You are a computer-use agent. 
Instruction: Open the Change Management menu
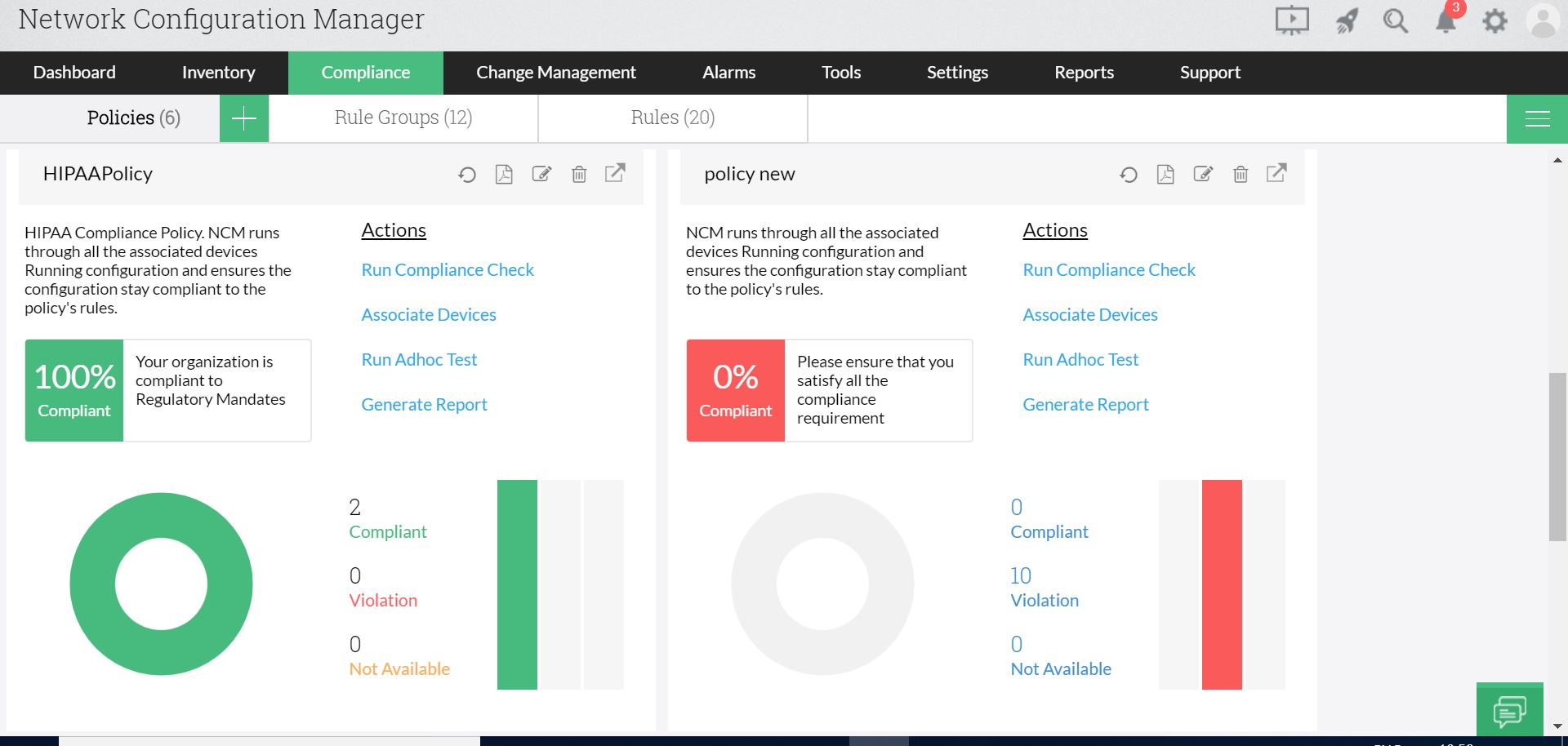(x=555, y=73)
